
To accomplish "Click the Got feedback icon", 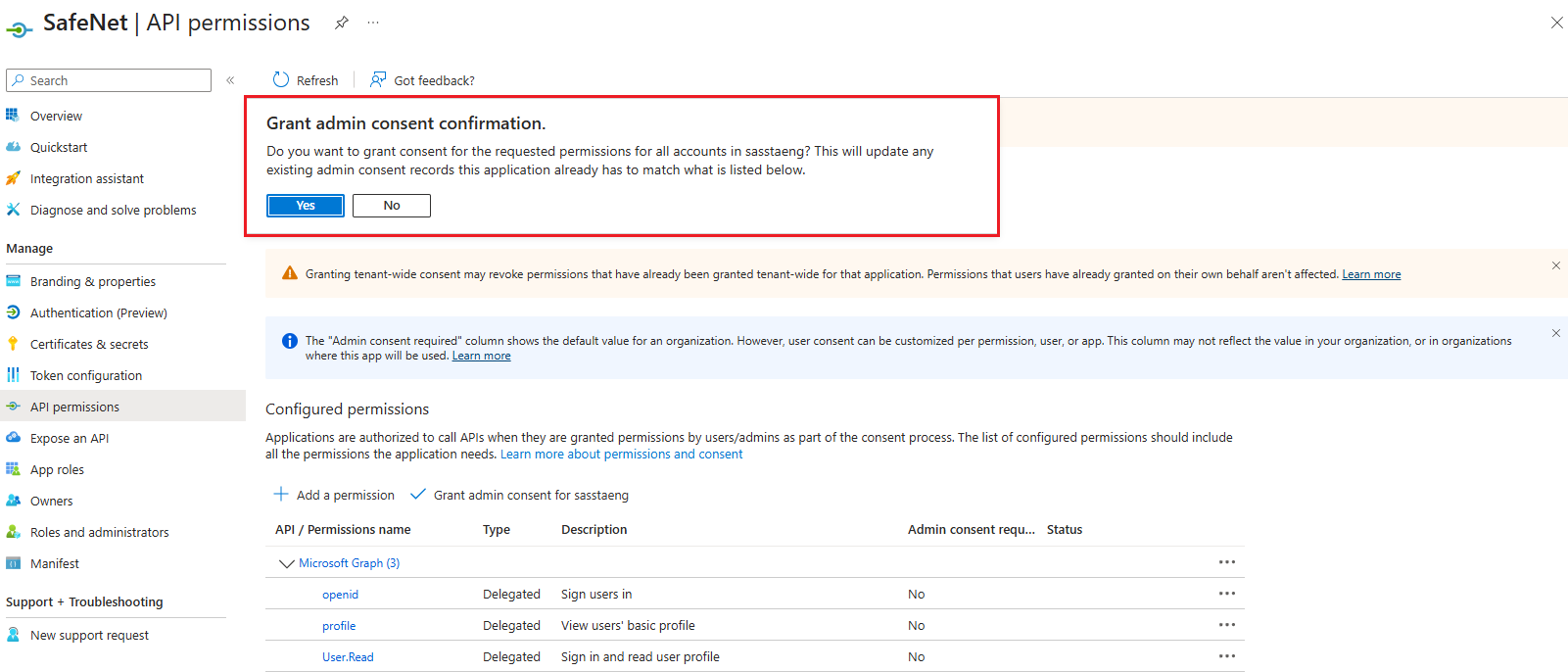I will pyautogui.click(x=378, y=79).
